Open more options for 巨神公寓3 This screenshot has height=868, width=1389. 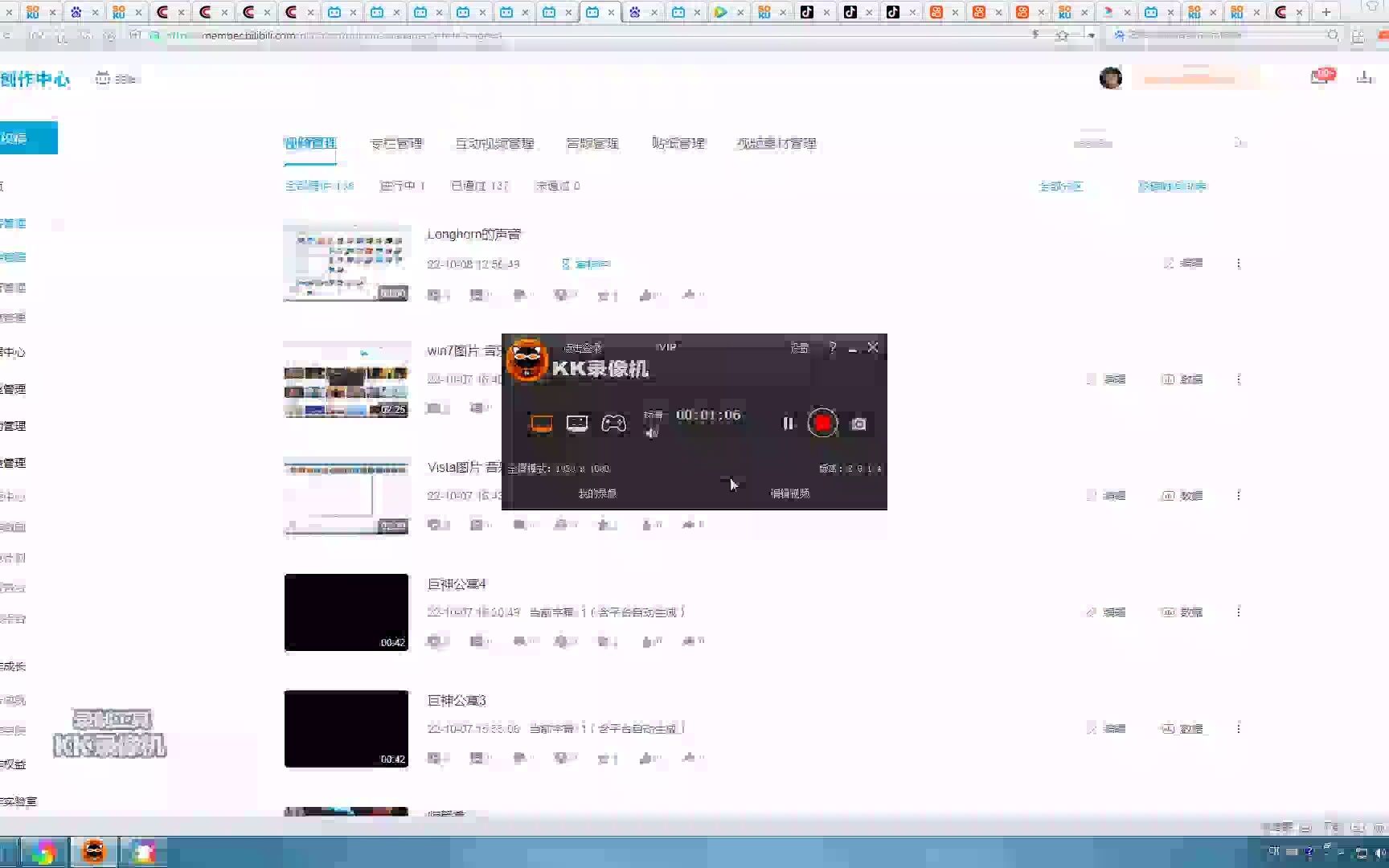[x=1239, y=728]
